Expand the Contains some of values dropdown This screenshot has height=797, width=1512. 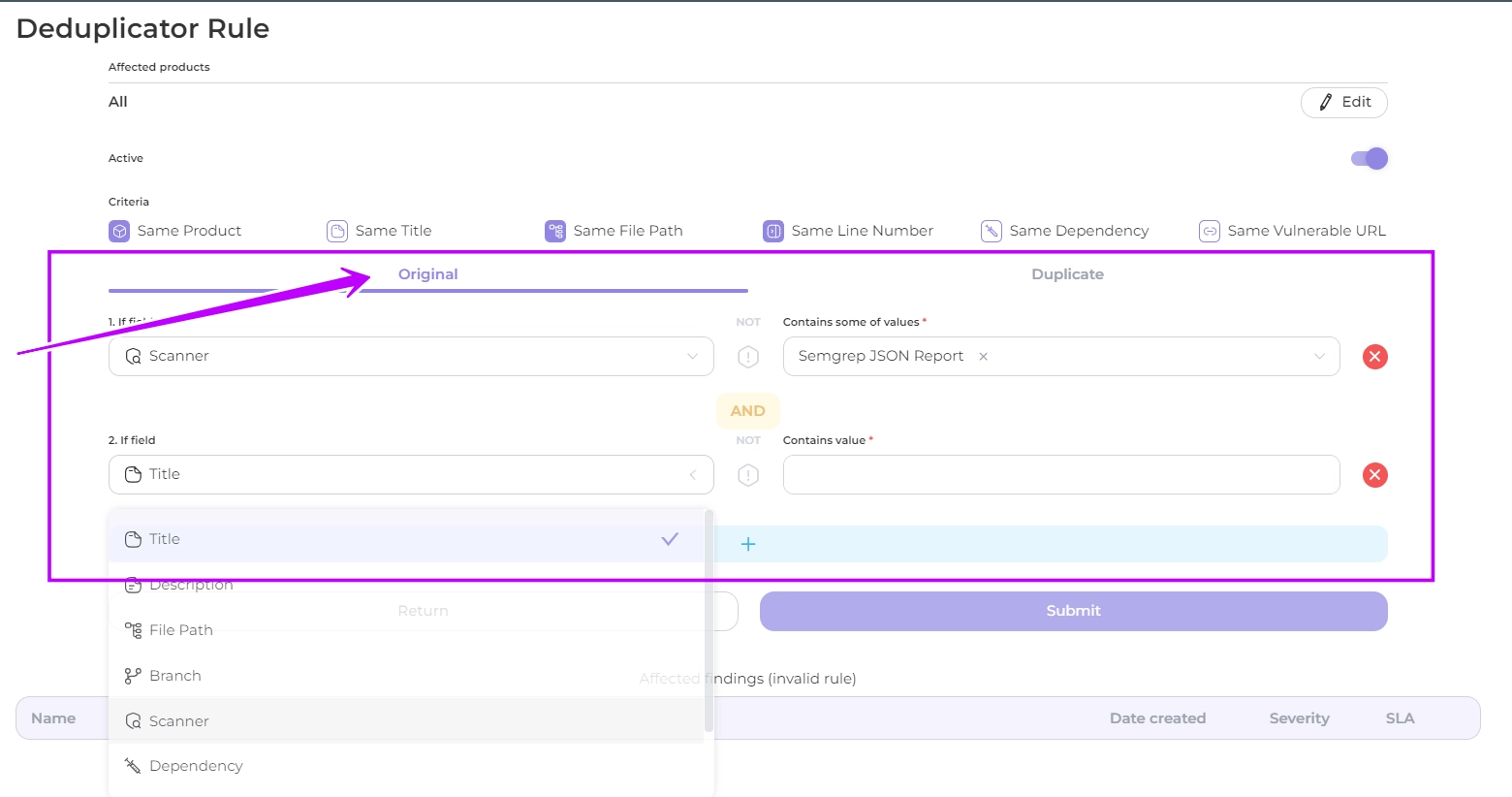coord(1318,357)
